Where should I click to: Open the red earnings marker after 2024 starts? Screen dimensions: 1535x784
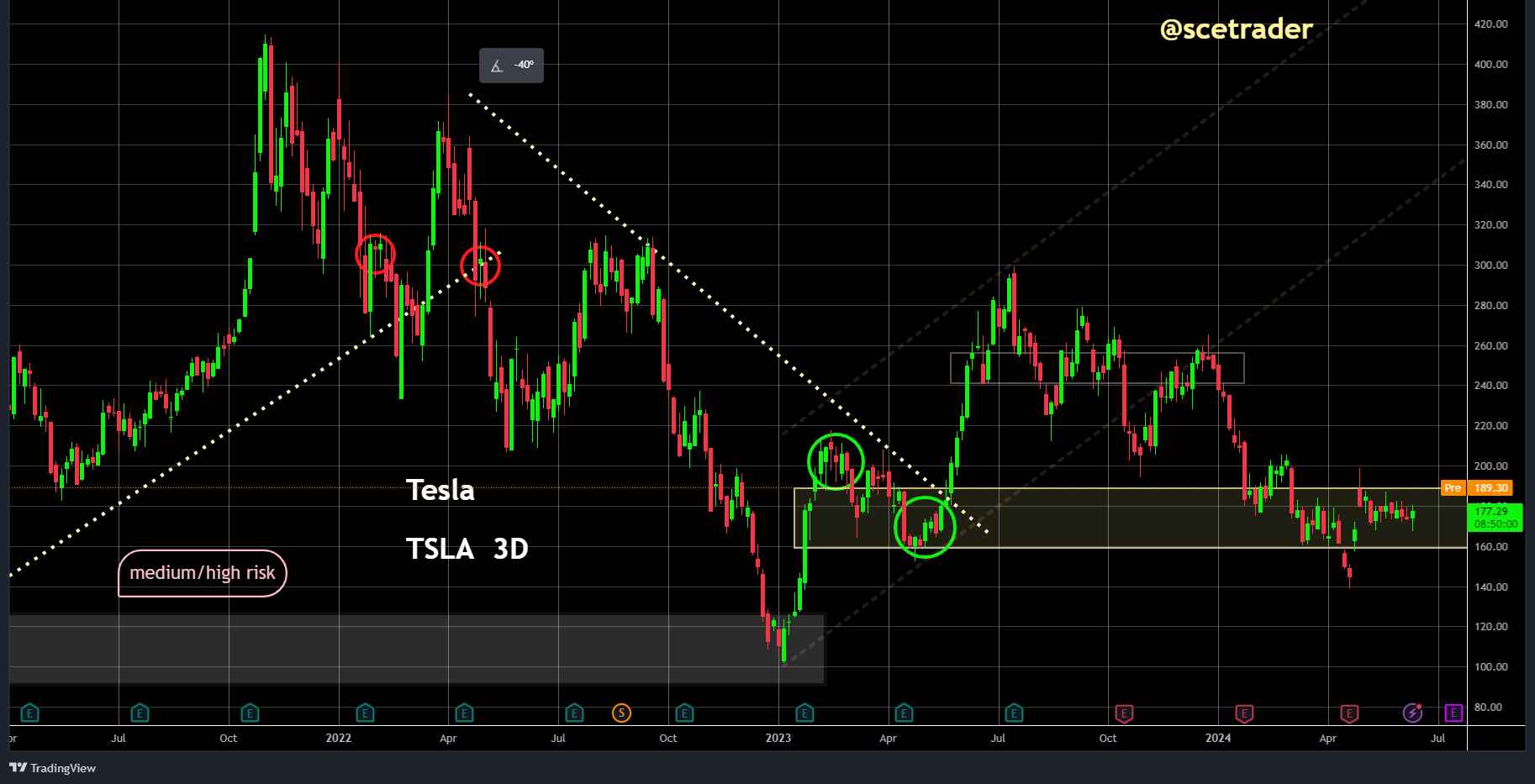tap(1244, 713)
